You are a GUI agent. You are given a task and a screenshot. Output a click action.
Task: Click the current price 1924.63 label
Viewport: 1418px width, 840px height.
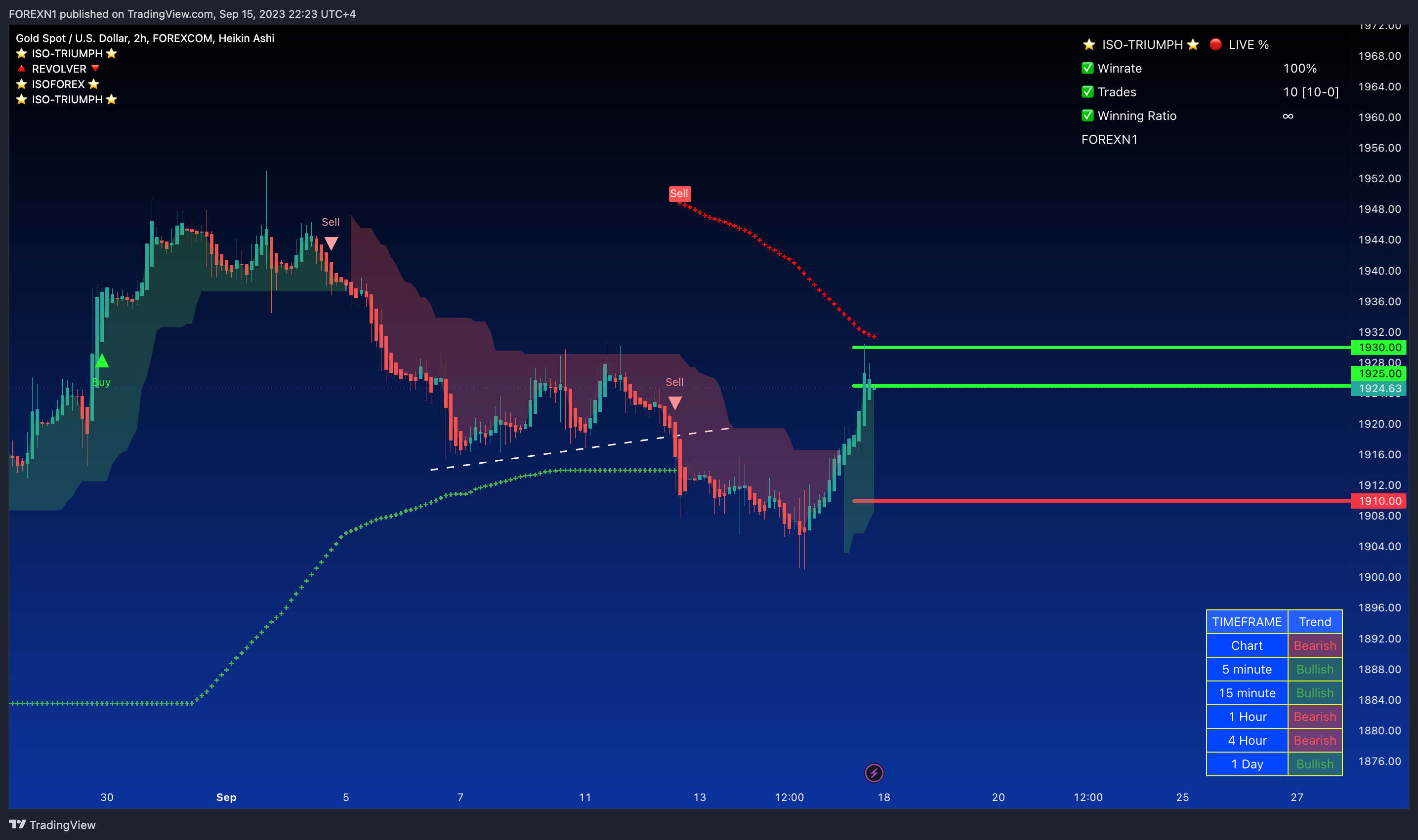pyautogui.click(x=1379, y=388)
